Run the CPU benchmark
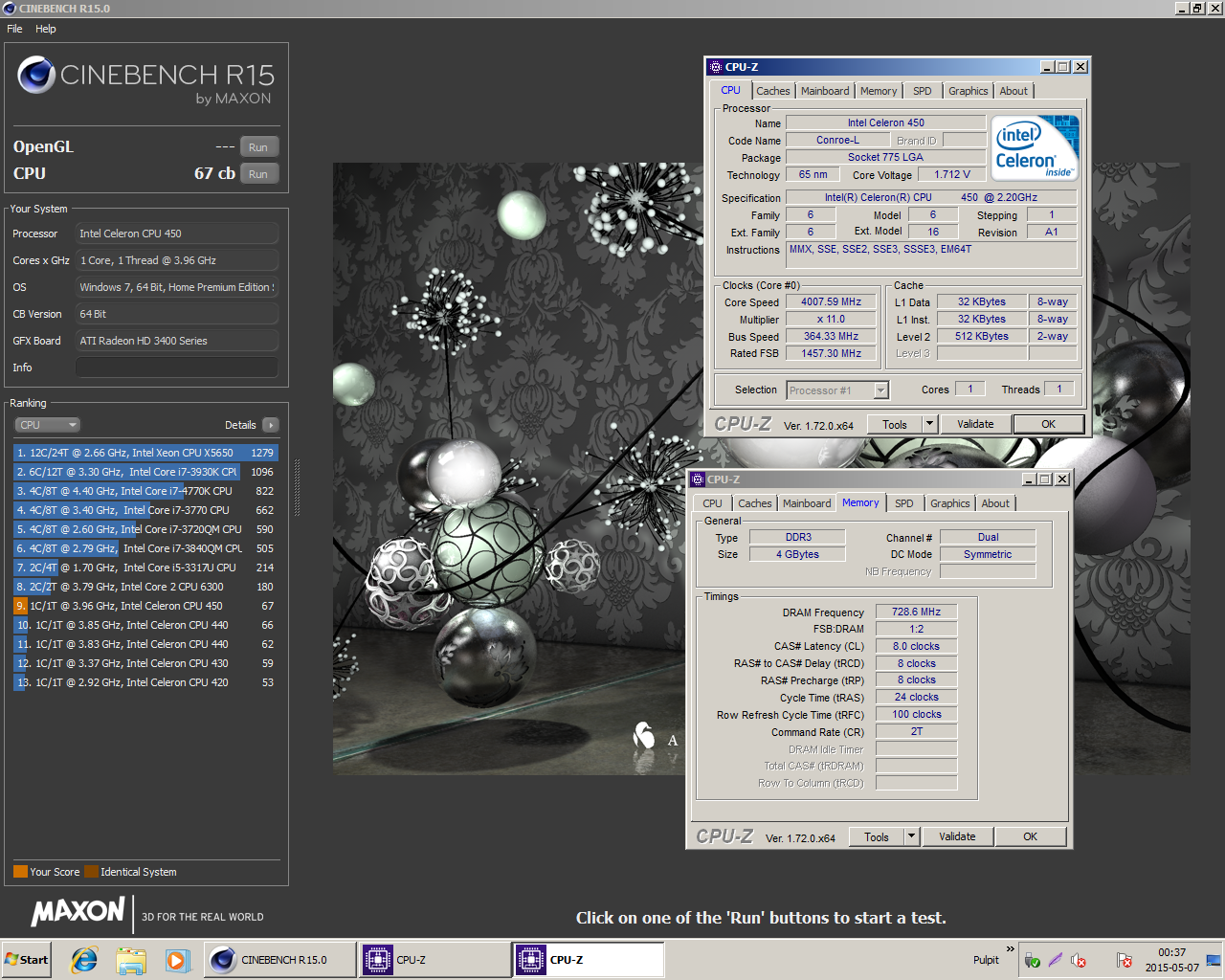Screen dimensions: 1225x980 click(258, 174)
